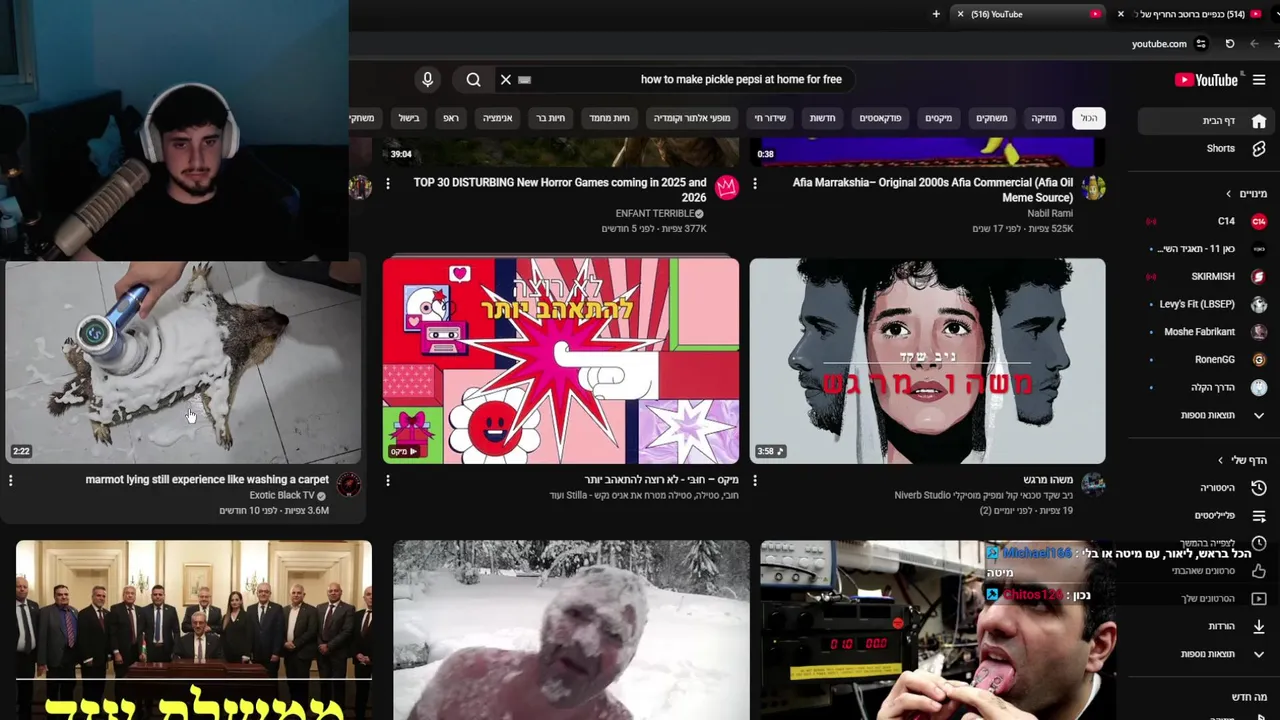Screen dimensions: 1280x720
Task: Click the YouTube logo
Action: click(x=1206, y=80)
